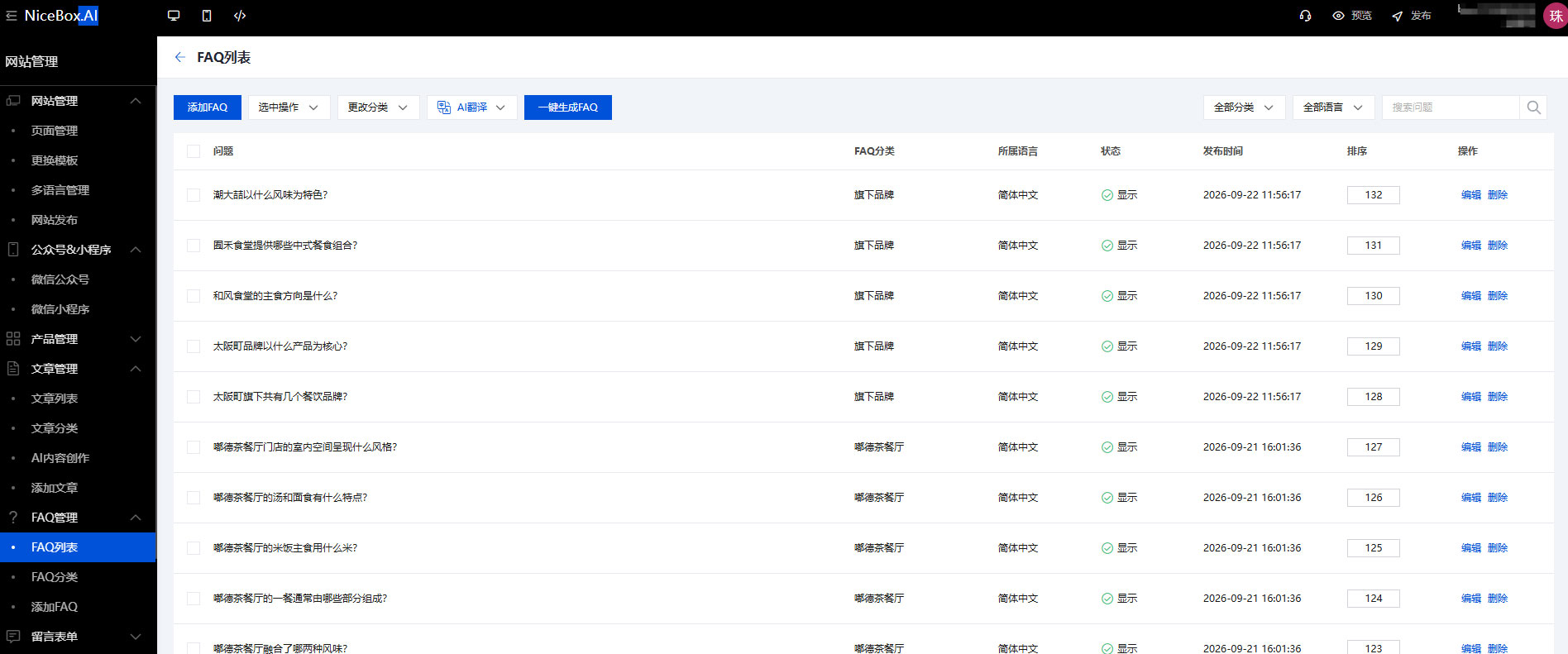
Task: Collapse the 网站管理 sidebar section chevron
Action: [136, 101]
